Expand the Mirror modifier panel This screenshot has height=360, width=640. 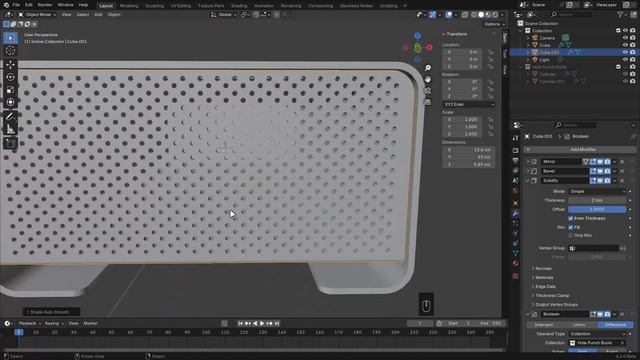tap(527, 162)
